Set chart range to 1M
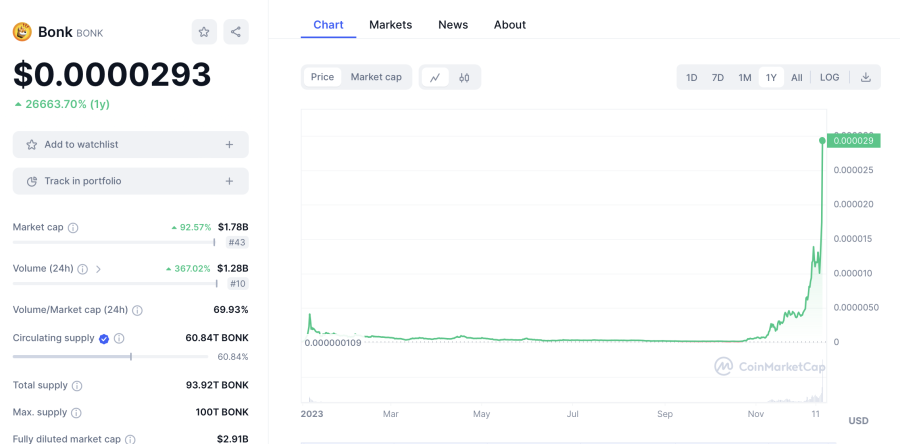900x444 pixels. pyautogui.click(x=744, y=77)
